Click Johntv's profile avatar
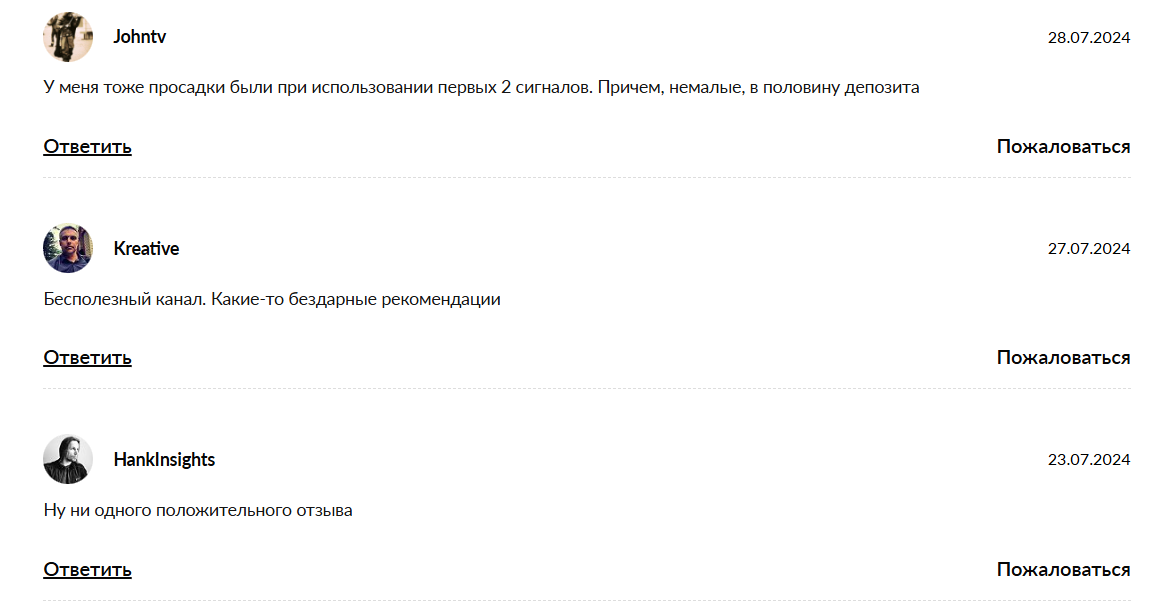1151x614 pixels. click(x=68, y=37)
